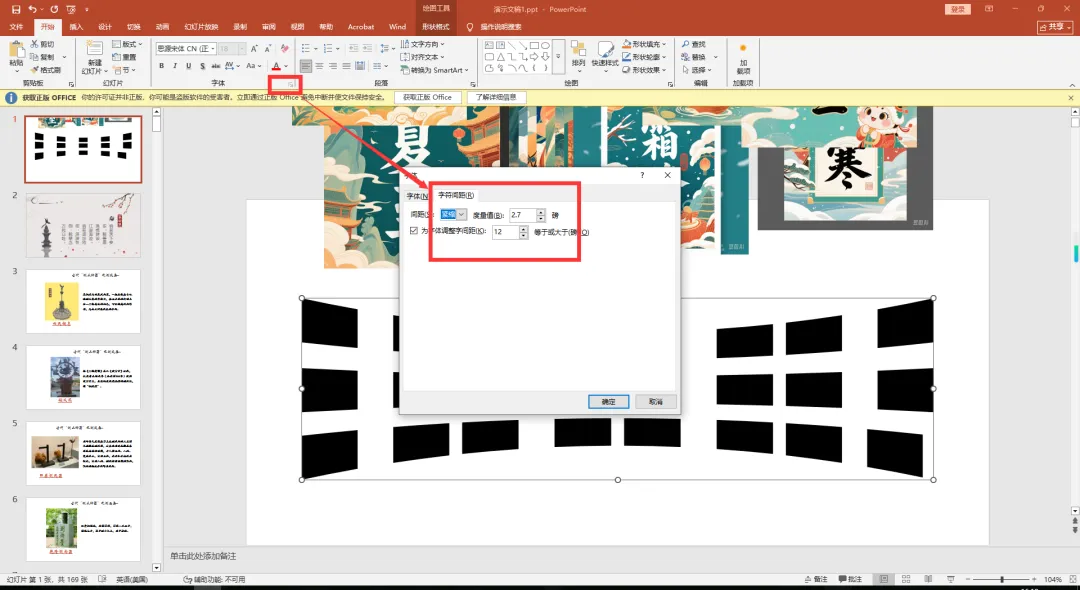
Task: Cut selection with the scissors icon
Action: tap(43, 44)
